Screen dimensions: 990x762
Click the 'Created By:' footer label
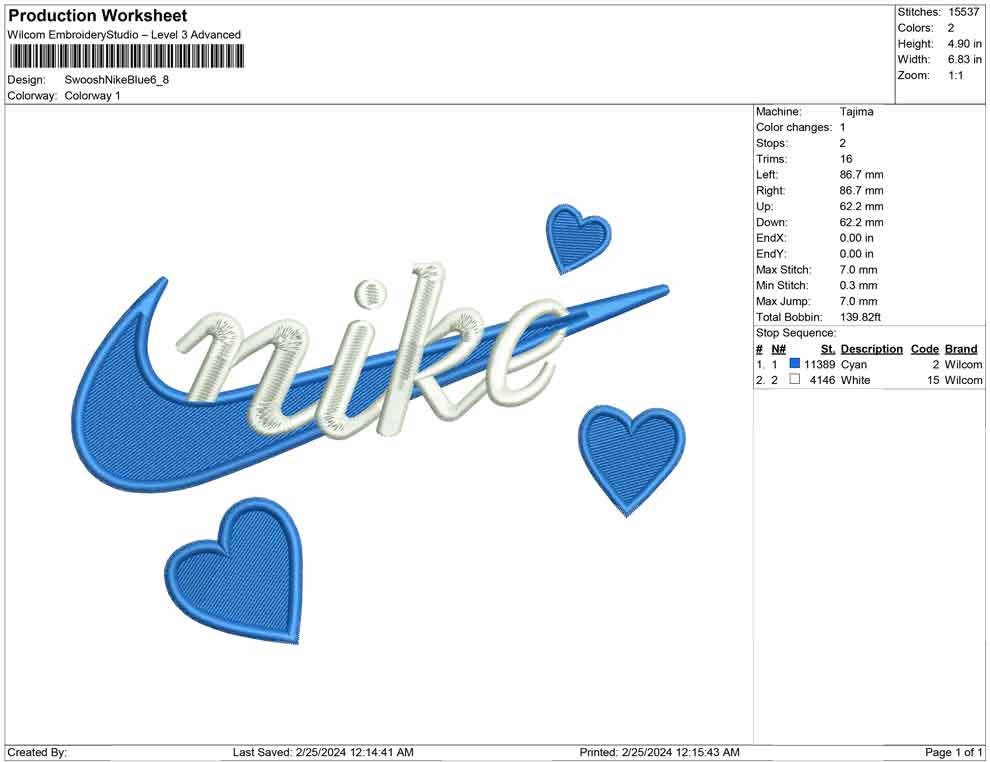click(37, 752)
